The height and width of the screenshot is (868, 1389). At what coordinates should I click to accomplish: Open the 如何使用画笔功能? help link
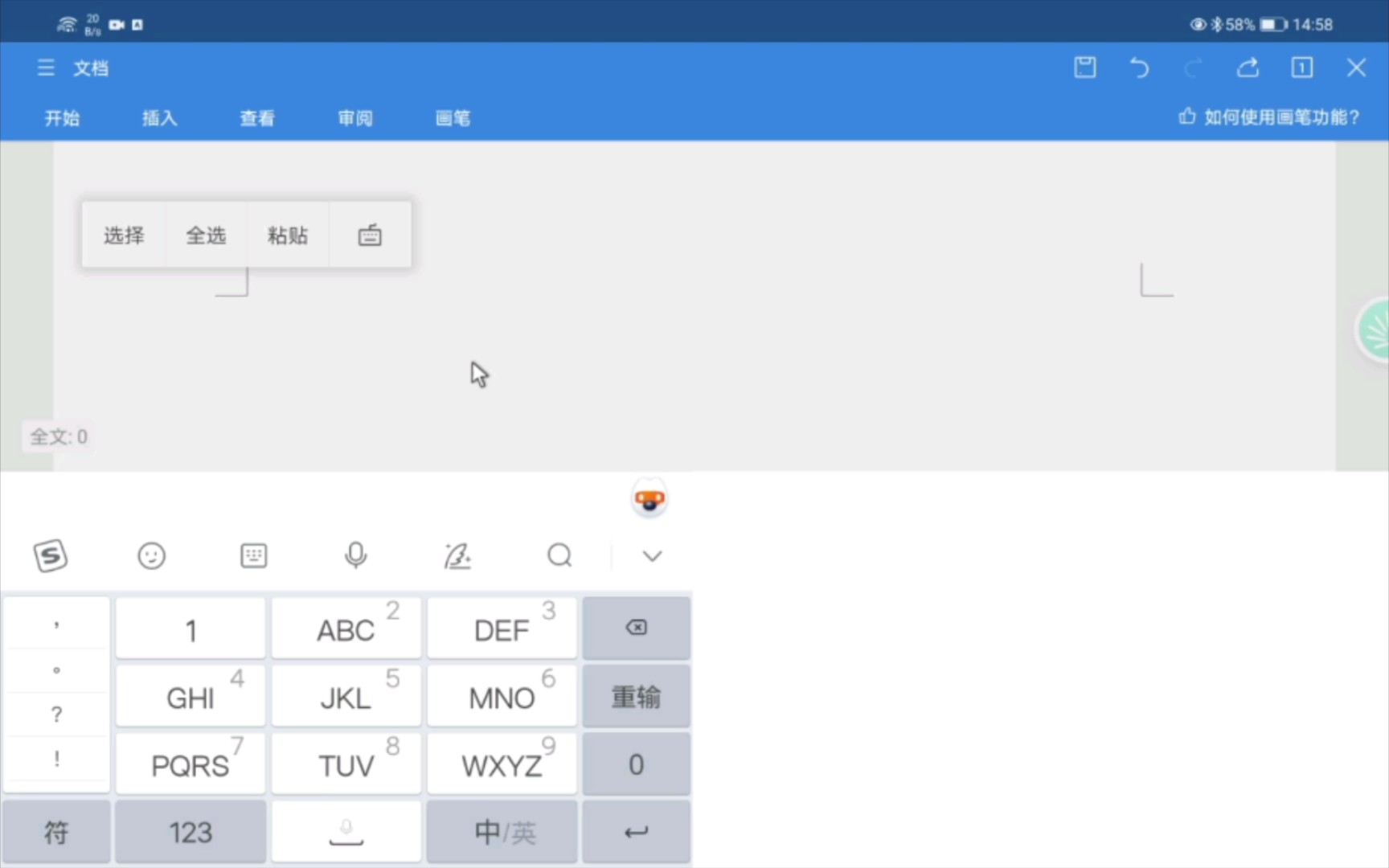click(1269, 117)
